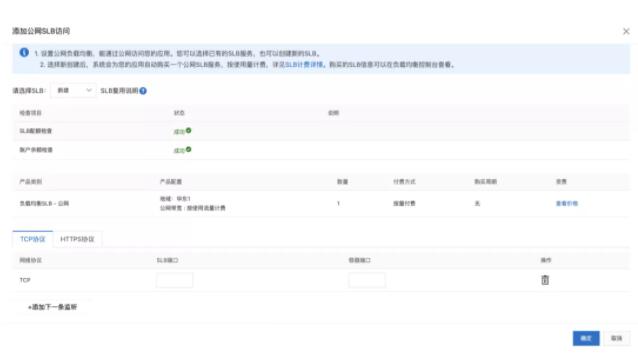Click the chevron arrow in the SLB selector
Image resolution: width=638 pixels, height=364 pixels.
tap(89, 90)
